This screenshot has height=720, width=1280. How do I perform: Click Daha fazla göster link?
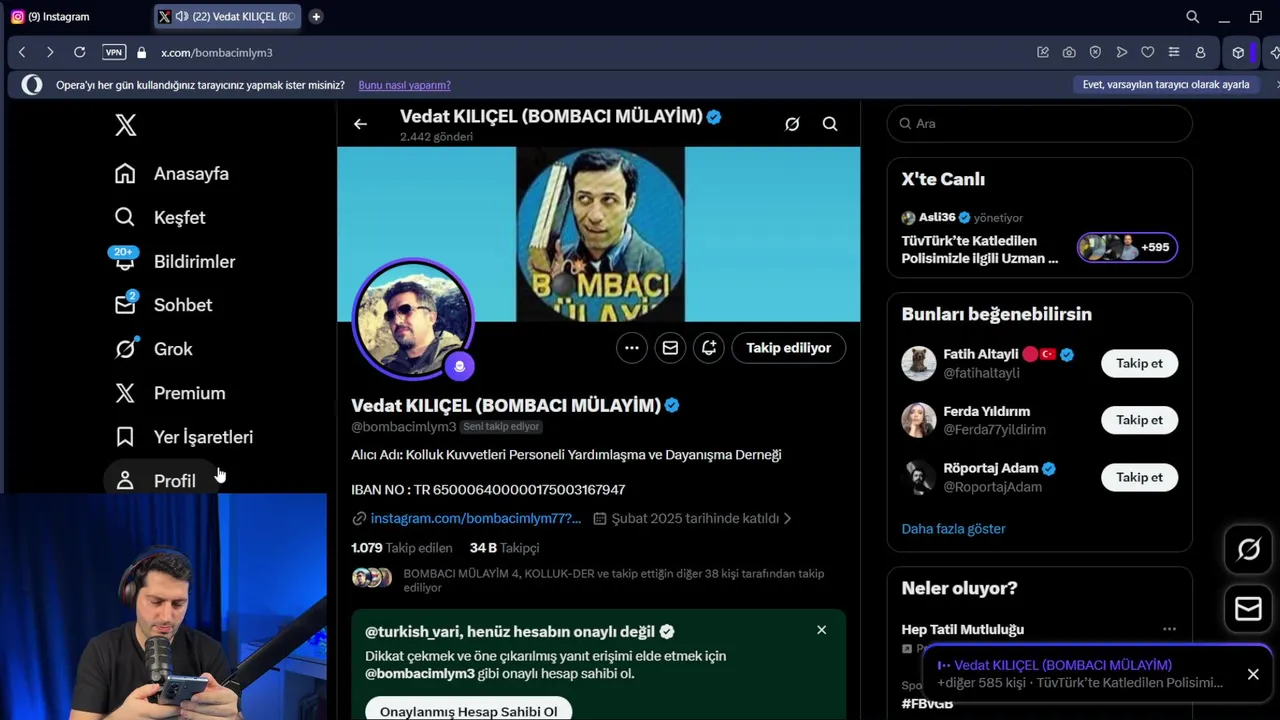click(x=953, y=528)
